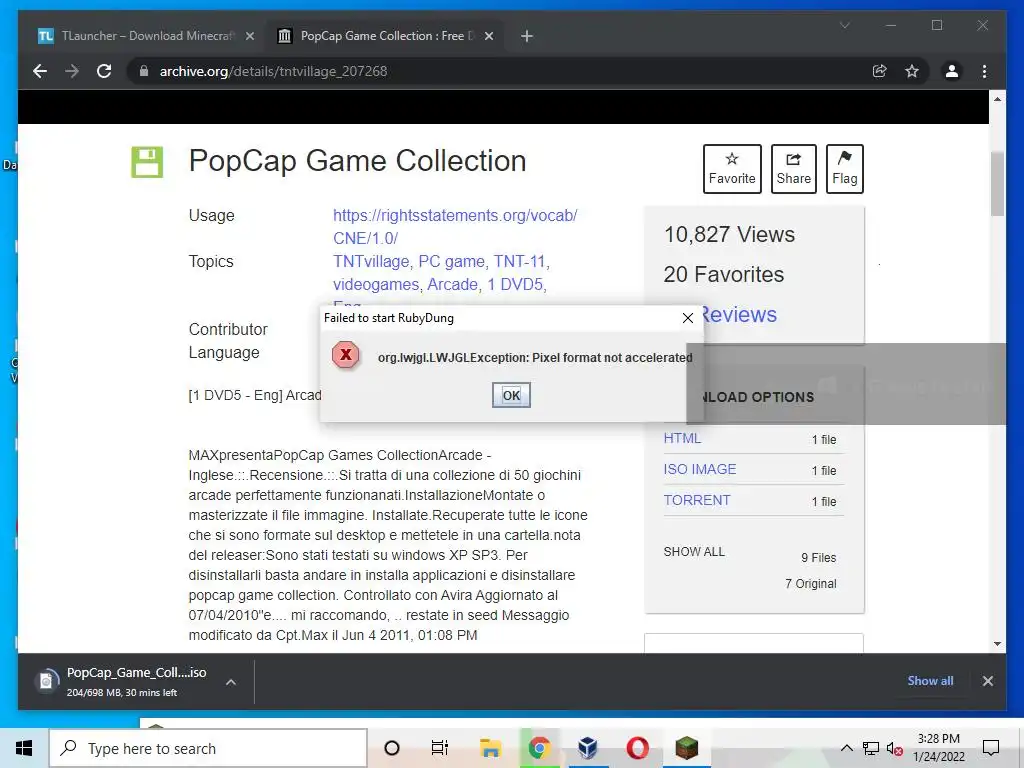This screenshot has height=768, width=1024.
Task: Click the vertical scrollbar thumb
Action: tap(997, 184)
